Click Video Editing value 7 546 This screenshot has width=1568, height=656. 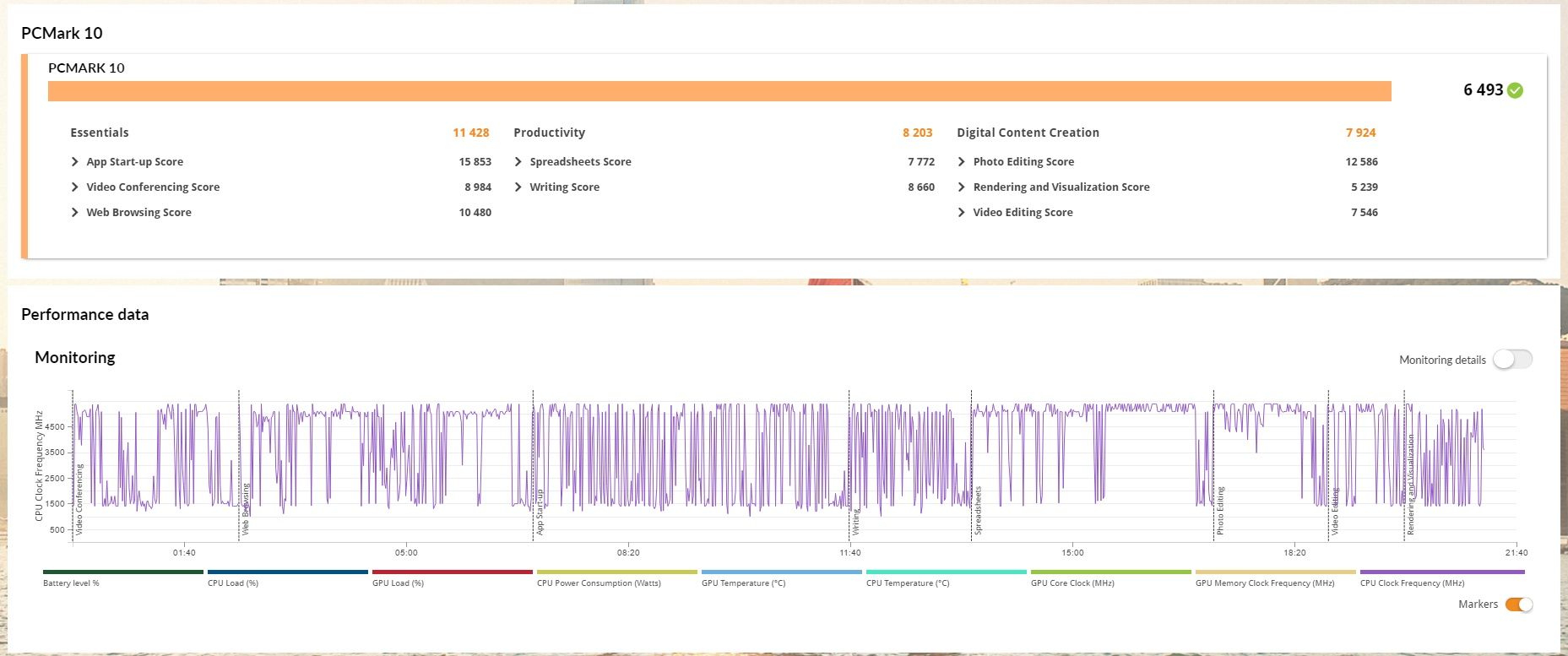[x=1365, y=213]
